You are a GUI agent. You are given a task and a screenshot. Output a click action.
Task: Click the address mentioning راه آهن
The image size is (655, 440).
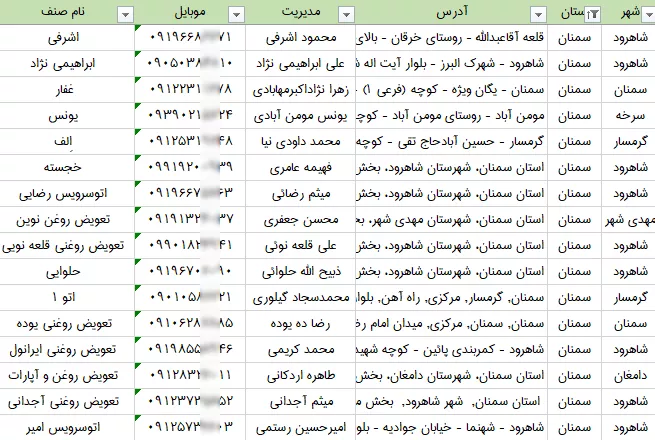pyautogui.click(x=451, y=298)
